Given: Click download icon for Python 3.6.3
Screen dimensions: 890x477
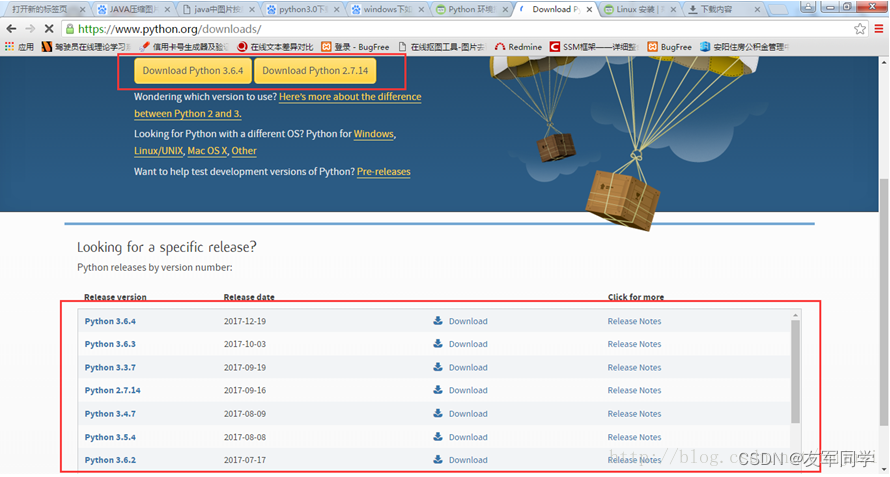Looking at the screenshot, I should [438, 344].
